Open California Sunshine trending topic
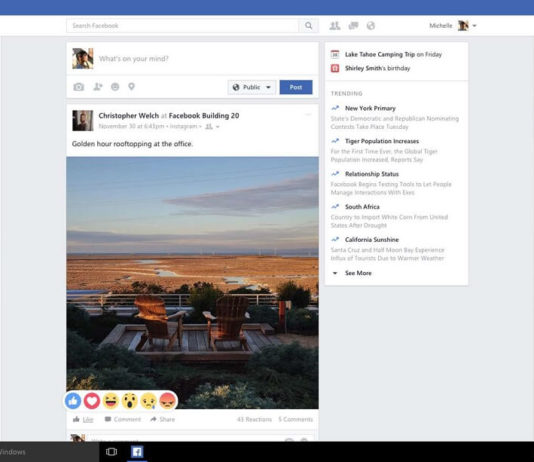Image resolution: width=534 pixels, height=462 pixels. [x=372, y=240]
